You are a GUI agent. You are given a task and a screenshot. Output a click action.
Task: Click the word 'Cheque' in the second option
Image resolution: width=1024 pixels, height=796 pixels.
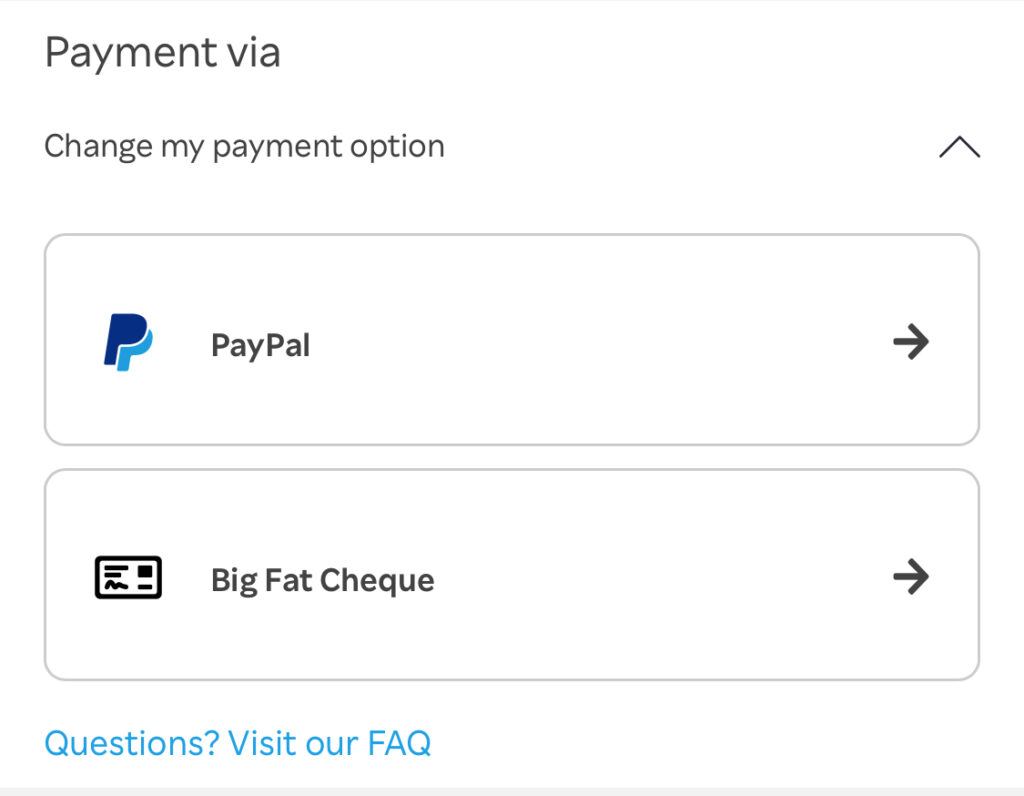click(377, 580)
